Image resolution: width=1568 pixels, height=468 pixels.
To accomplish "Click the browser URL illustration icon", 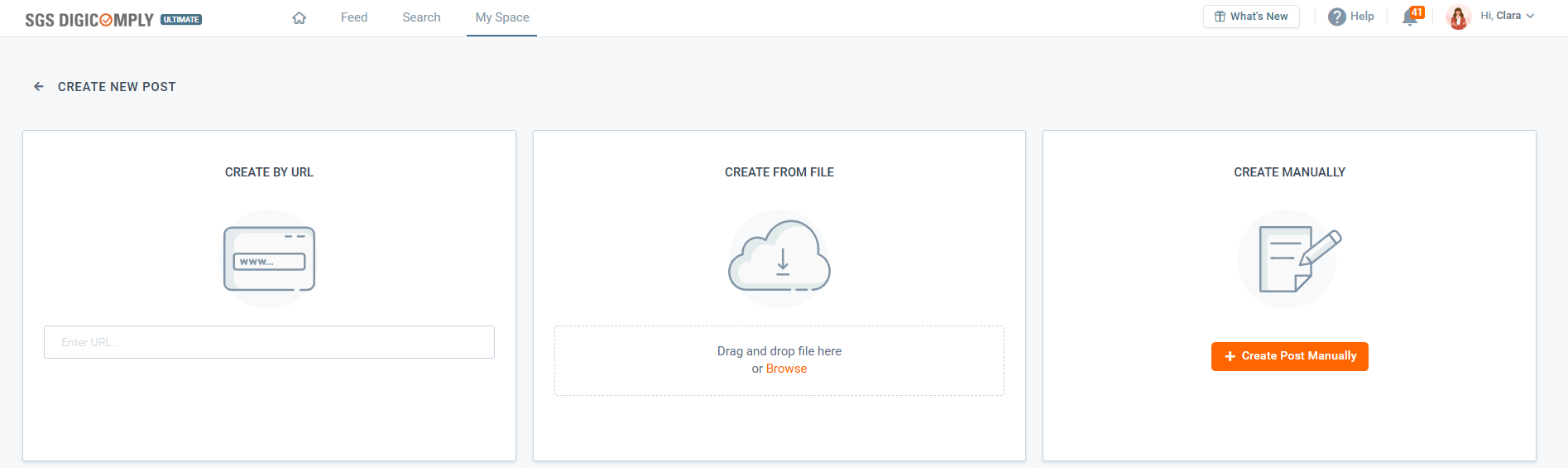I will [x=269, y=258].
